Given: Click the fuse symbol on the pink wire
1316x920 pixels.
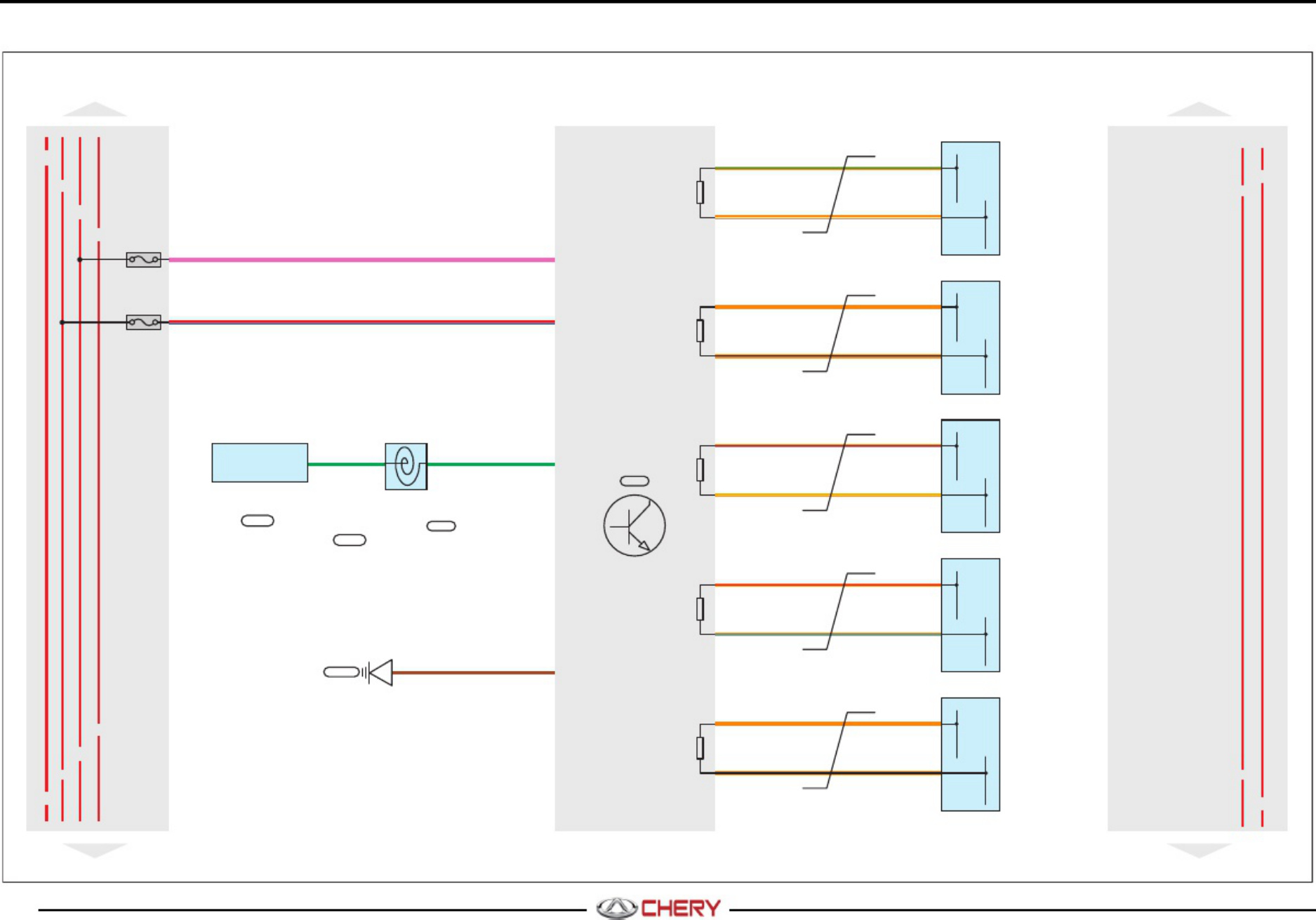Looking at the screenshot, I should point(143,260).
